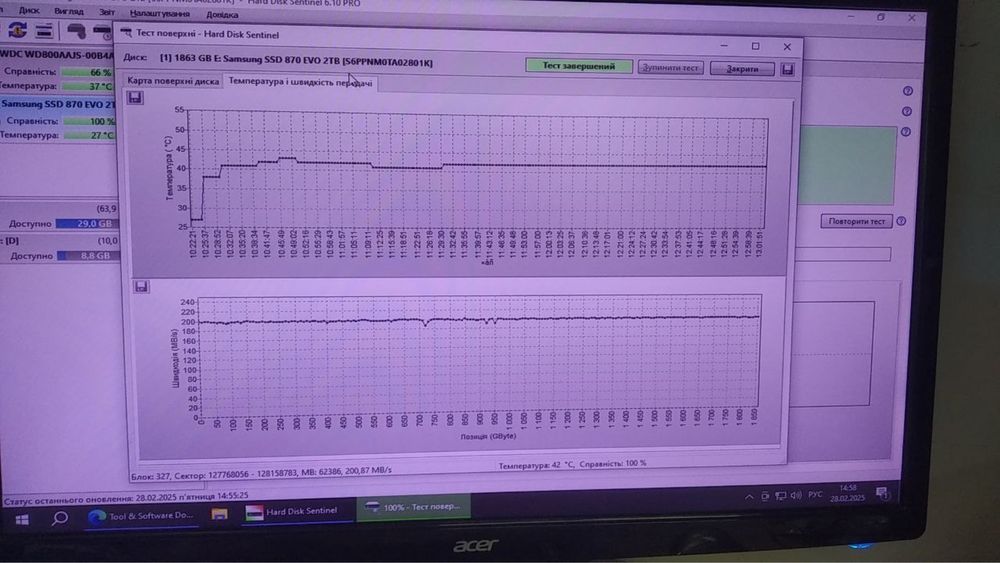The height and width of the screenshot is (563, 1000).
Task: Open the Налаштування menu
Action: coord(159,13)
